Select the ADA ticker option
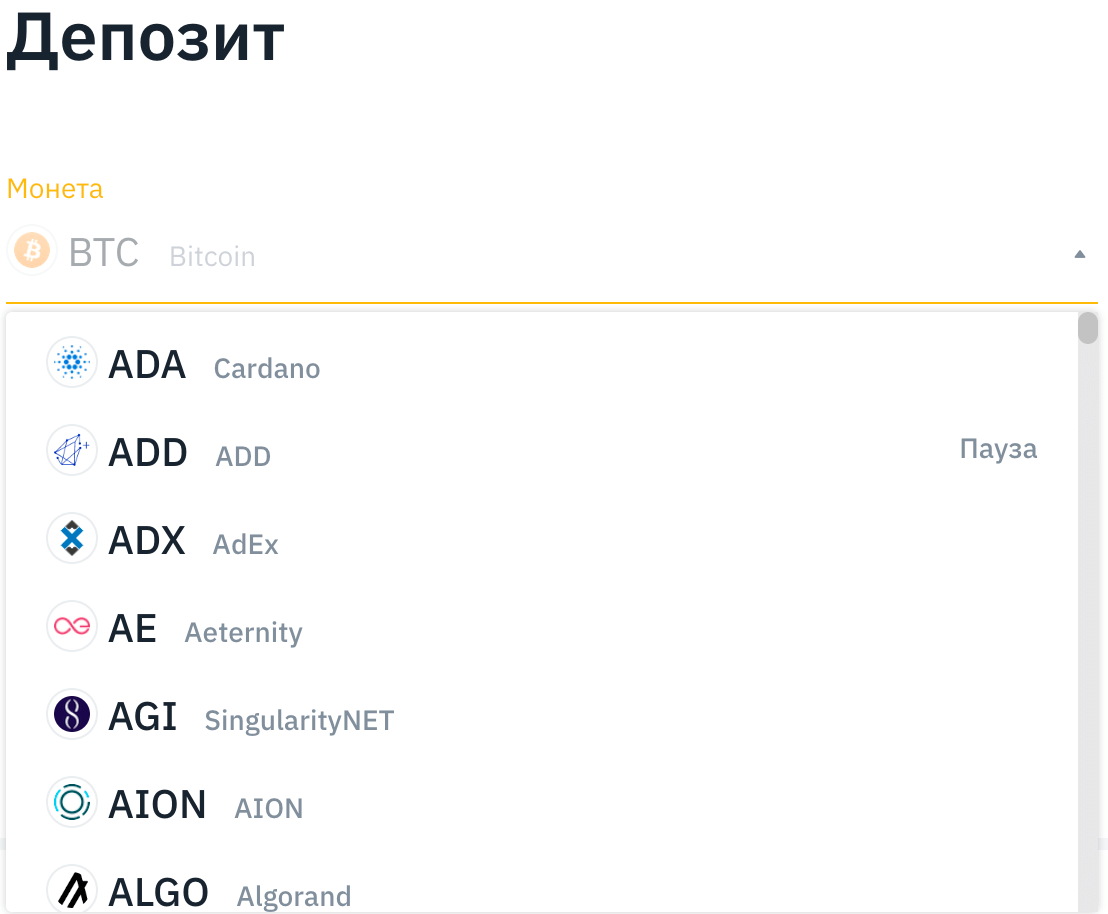 (x=147, y=366)
